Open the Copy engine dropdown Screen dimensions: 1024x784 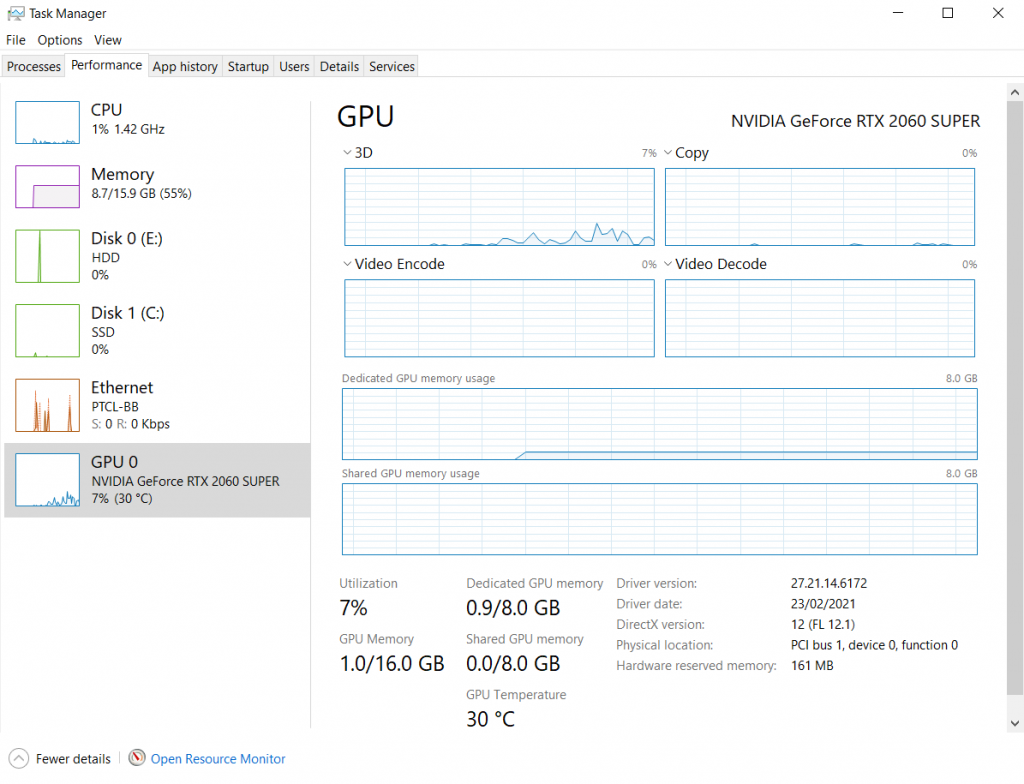(x=669, y=153)
